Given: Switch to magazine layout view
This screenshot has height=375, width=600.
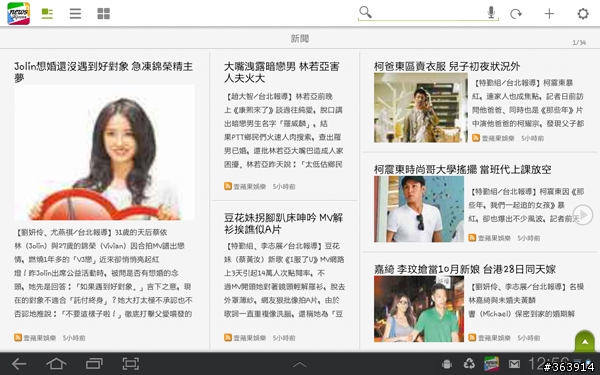Looking at the screenshot, I should point(47,14).
